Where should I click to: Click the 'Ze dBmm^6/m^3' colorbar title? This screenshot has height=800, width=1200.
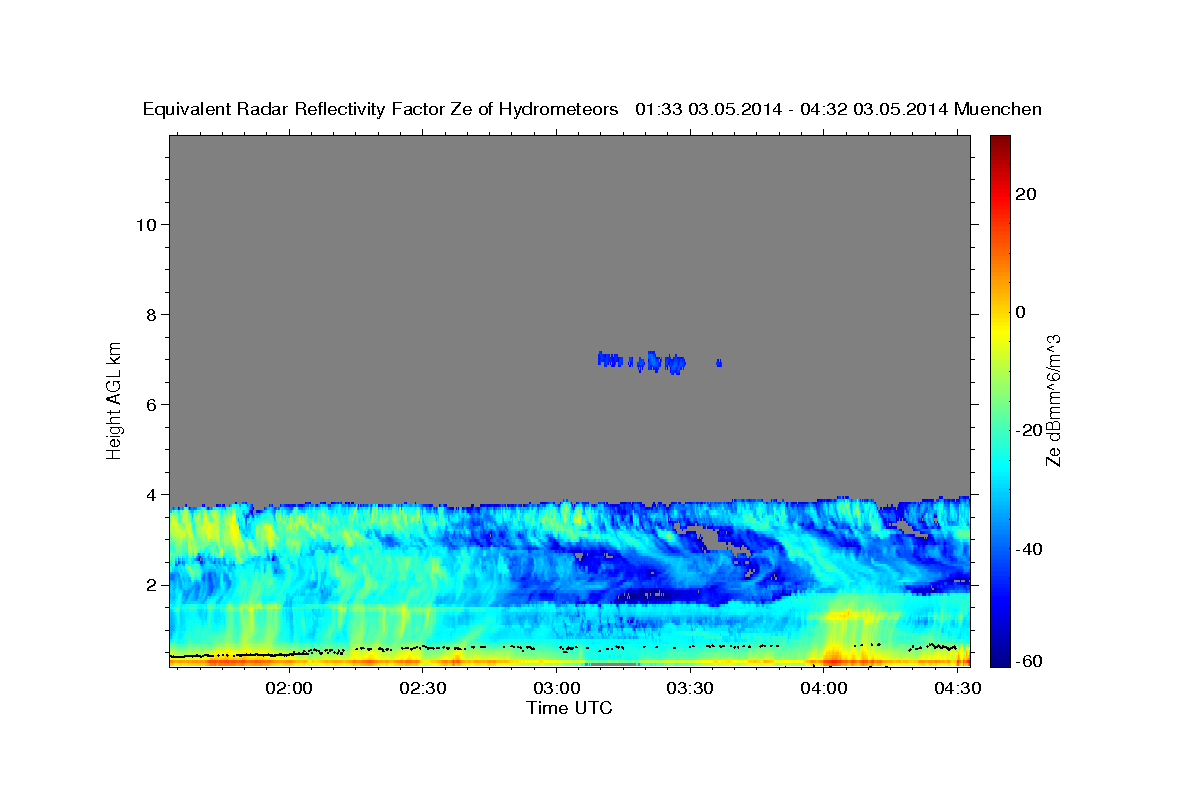(1053, 401)
